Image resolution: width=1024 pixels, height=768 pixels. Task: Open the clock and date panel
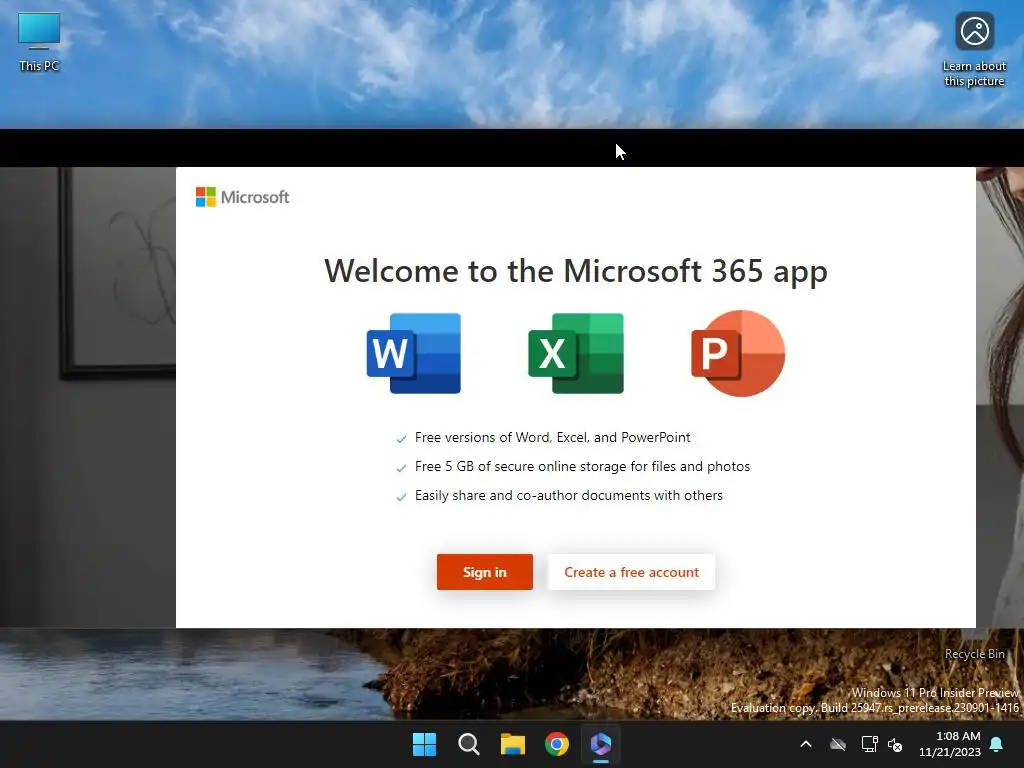click(950, 744)
